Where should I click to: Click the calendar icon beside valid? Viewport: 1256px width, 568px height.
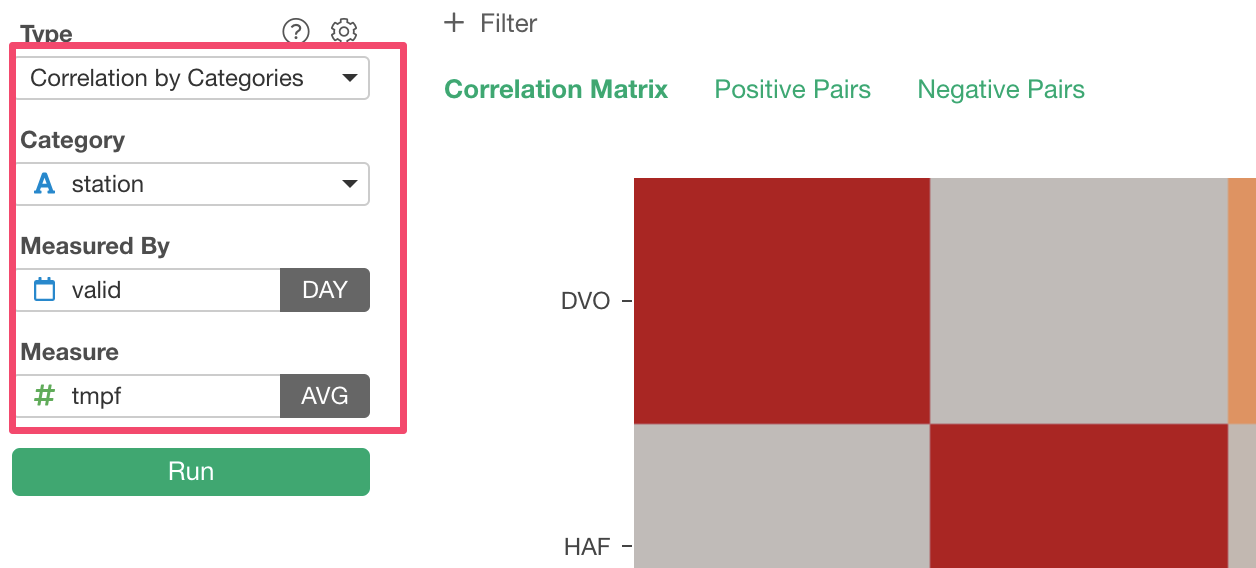pos(45,290)
